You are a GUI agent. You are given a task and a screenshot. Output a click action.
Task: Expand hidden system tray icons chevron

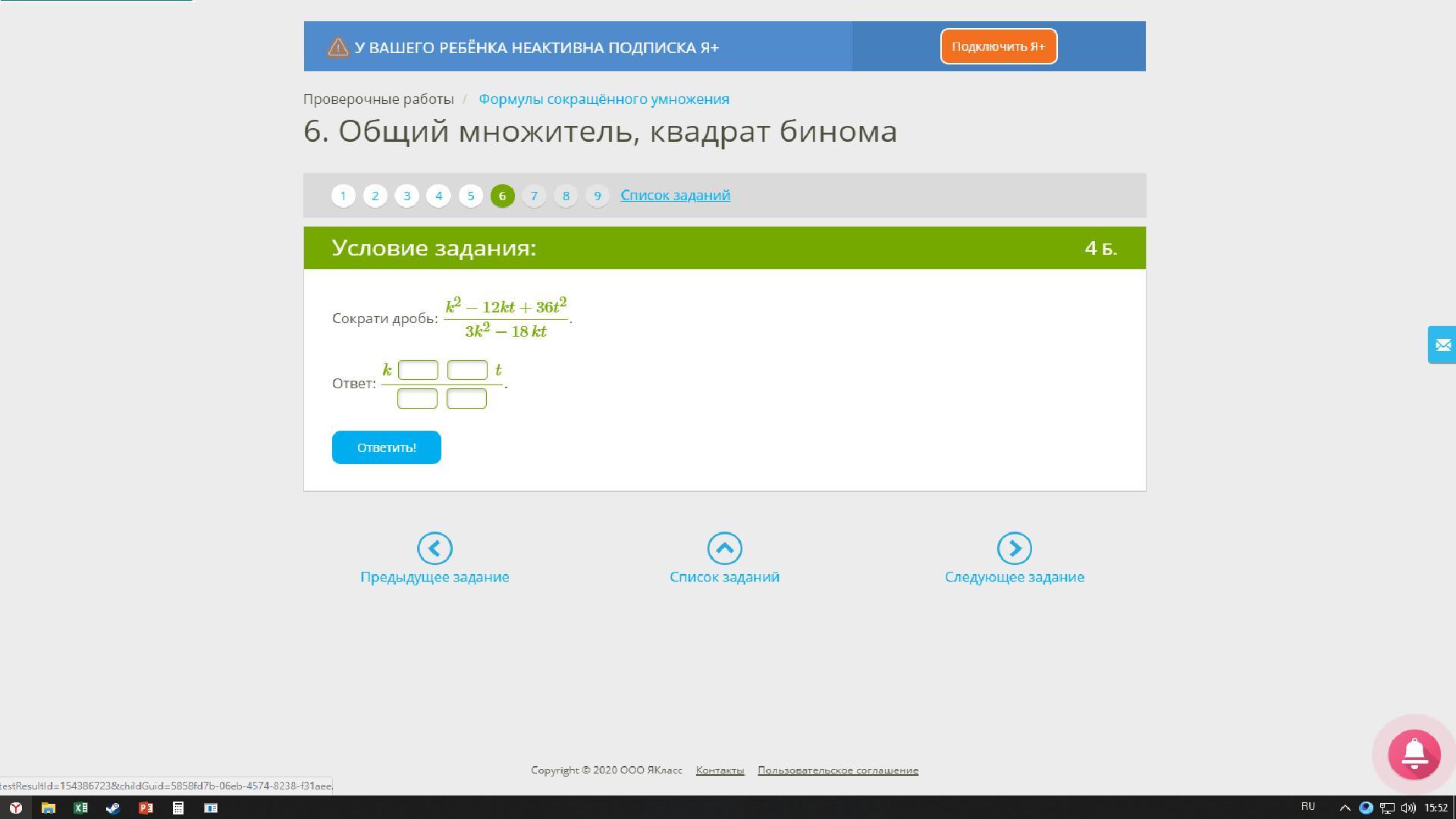coord(1345,808)
